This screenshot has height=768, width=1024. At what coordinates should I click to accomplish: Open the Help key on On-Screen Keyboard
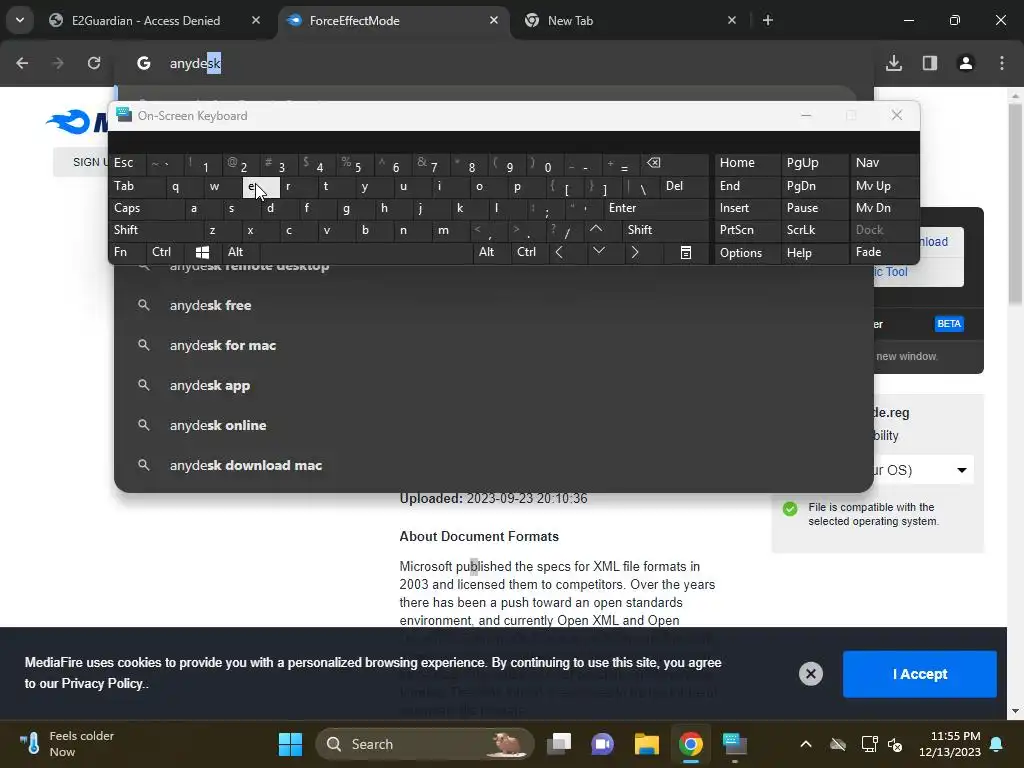pyautogui.click(x=814, y=253)
